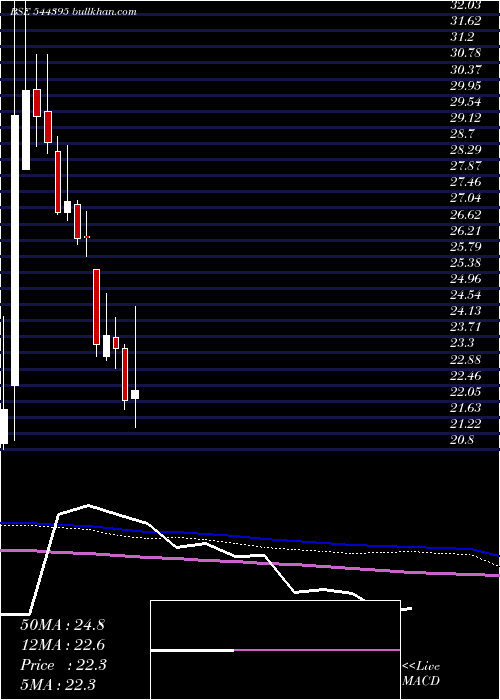
Task: Click the 29.95 price axis value
Action: coord(467,85)
